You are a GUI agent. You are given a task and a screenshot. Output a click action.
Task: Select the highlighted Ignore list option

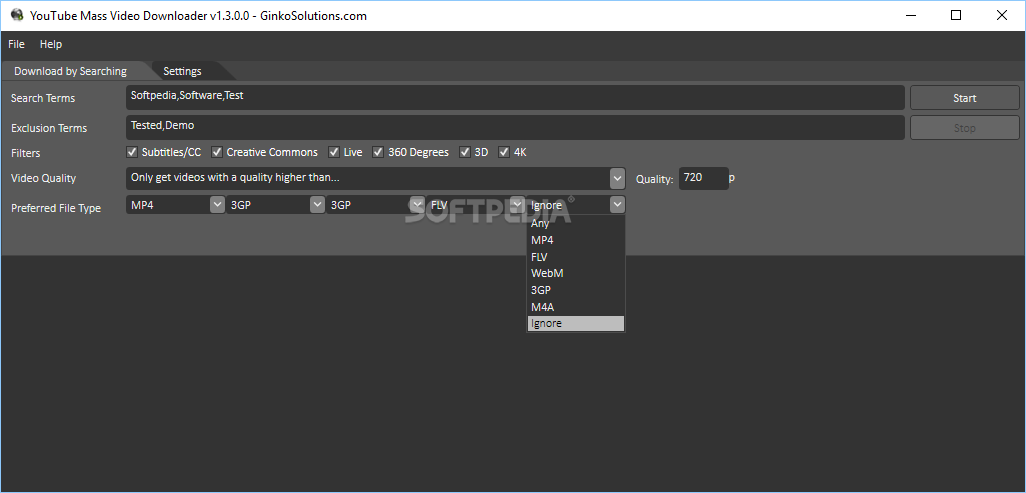[576, 323]
